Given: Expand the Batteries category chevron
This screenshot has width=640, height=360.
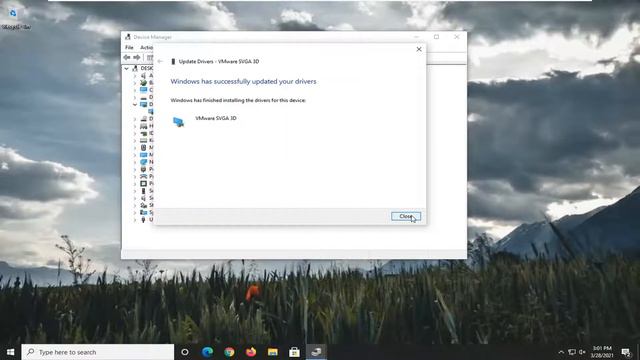Looking at the screenshot, I should [135, 82].
